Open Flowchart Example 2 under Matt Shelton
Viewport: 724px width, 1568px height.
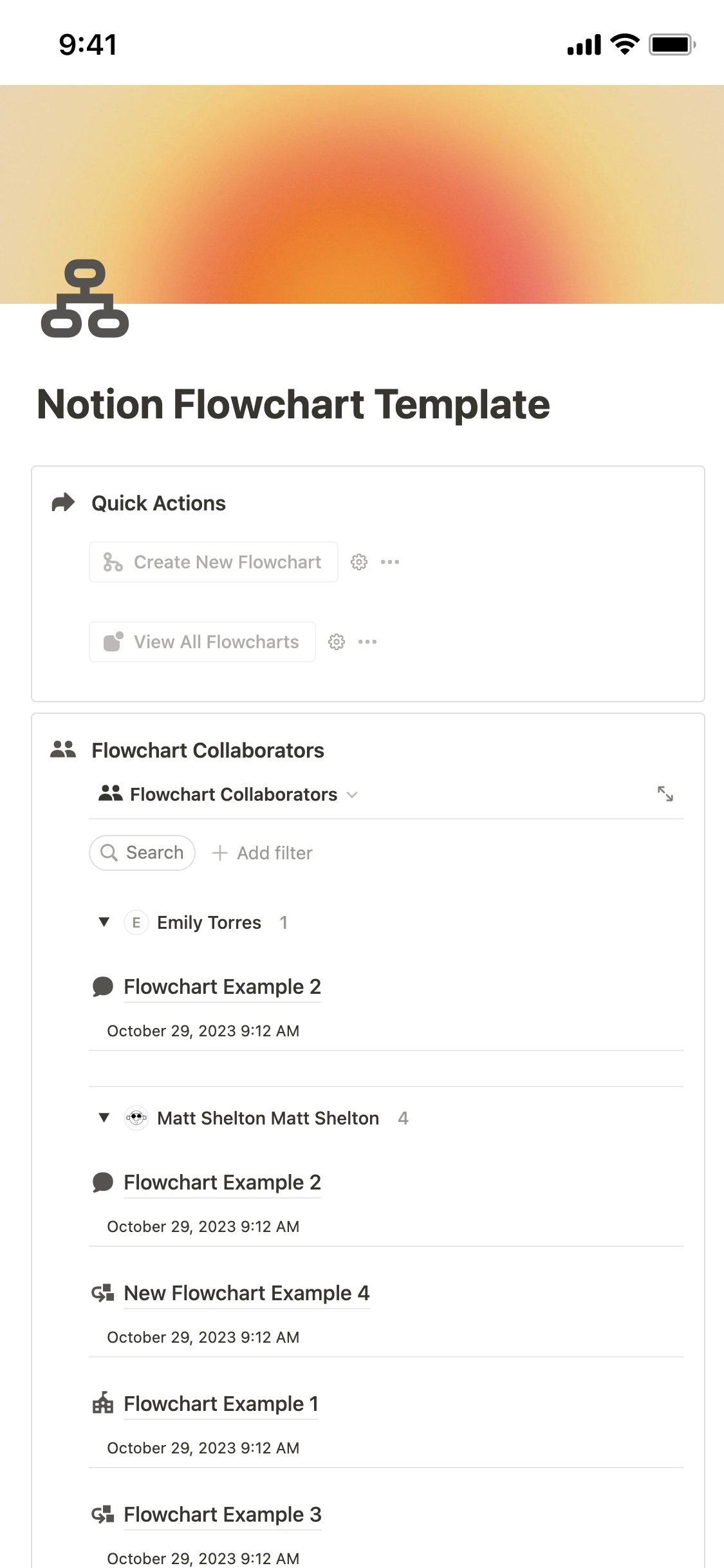click(x=222, y=1182)
